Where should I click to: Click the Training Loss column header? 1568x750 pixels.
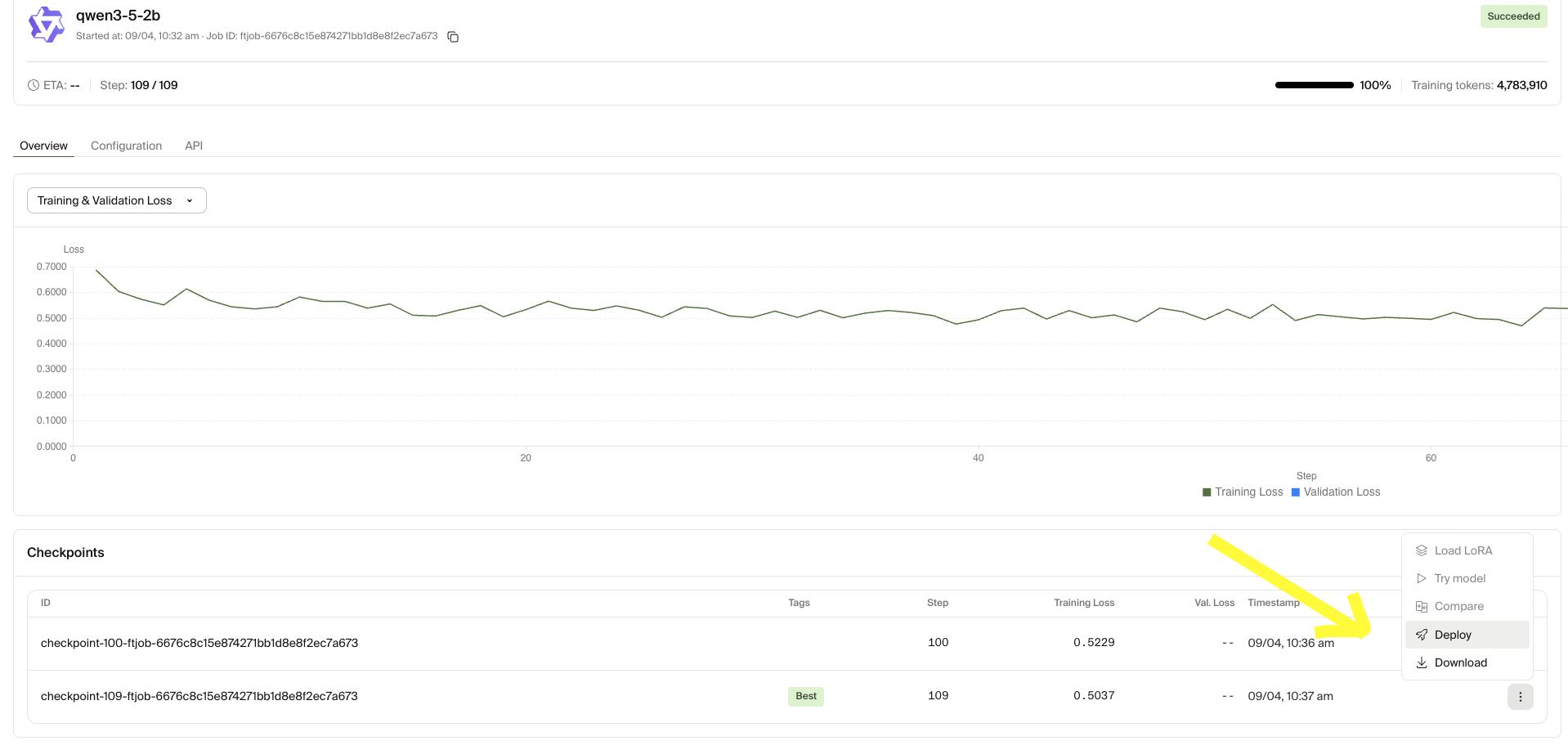click(1084, 603)
